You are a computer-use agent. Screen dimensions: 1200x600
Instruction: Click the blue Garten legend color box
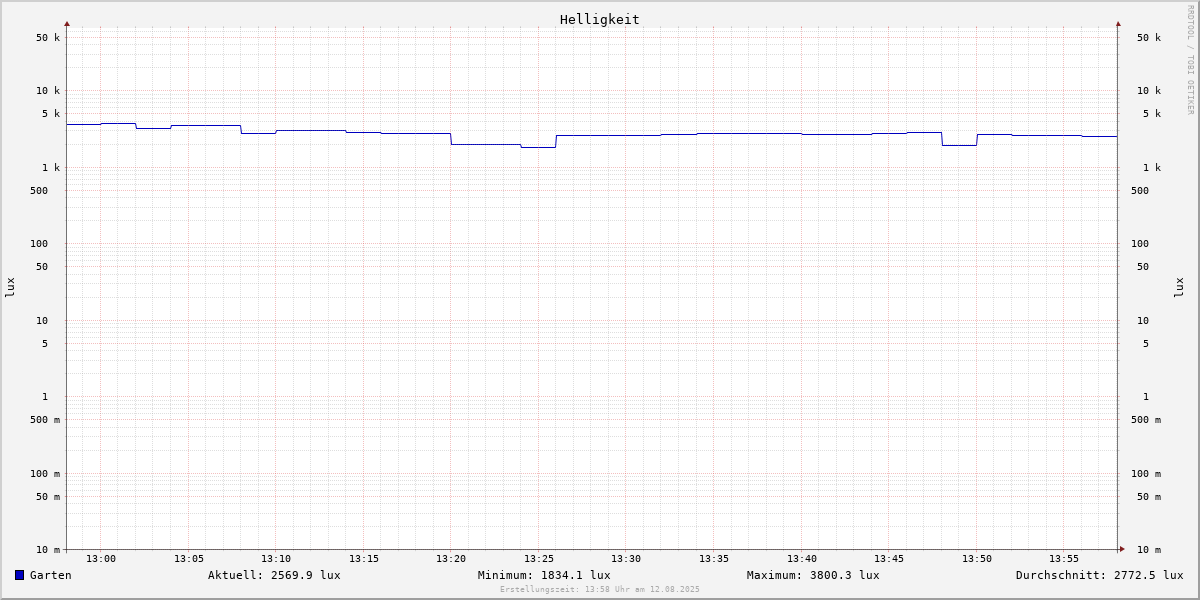[19, 575]
